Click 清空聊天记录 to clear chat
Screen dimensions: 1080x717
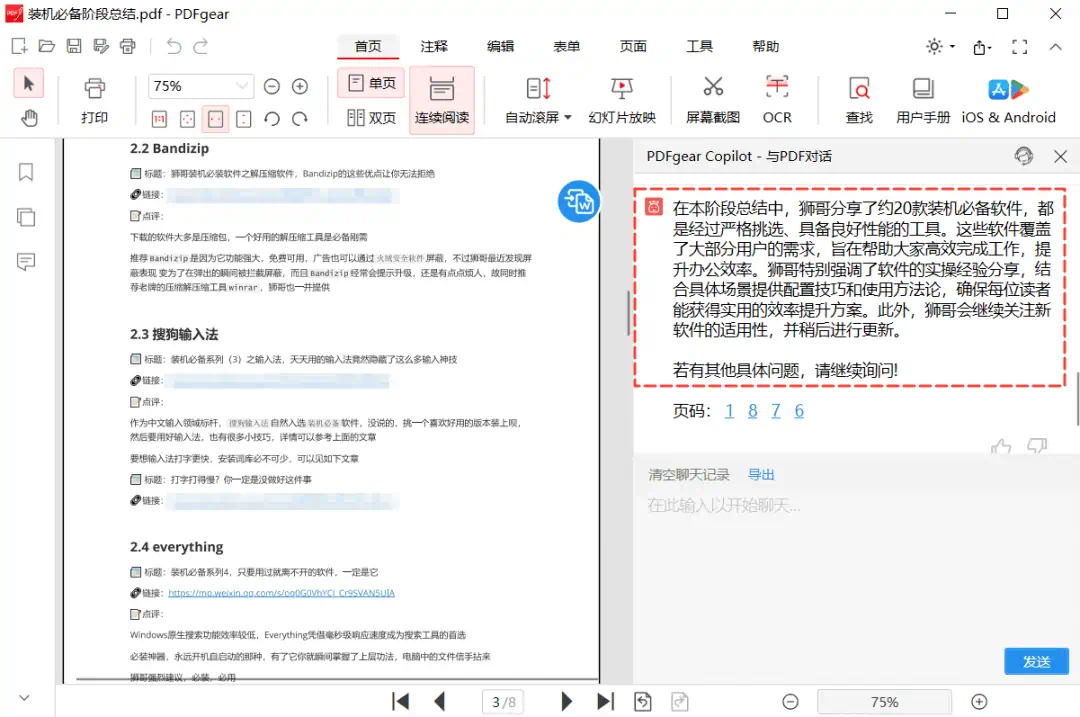[689, 475]
